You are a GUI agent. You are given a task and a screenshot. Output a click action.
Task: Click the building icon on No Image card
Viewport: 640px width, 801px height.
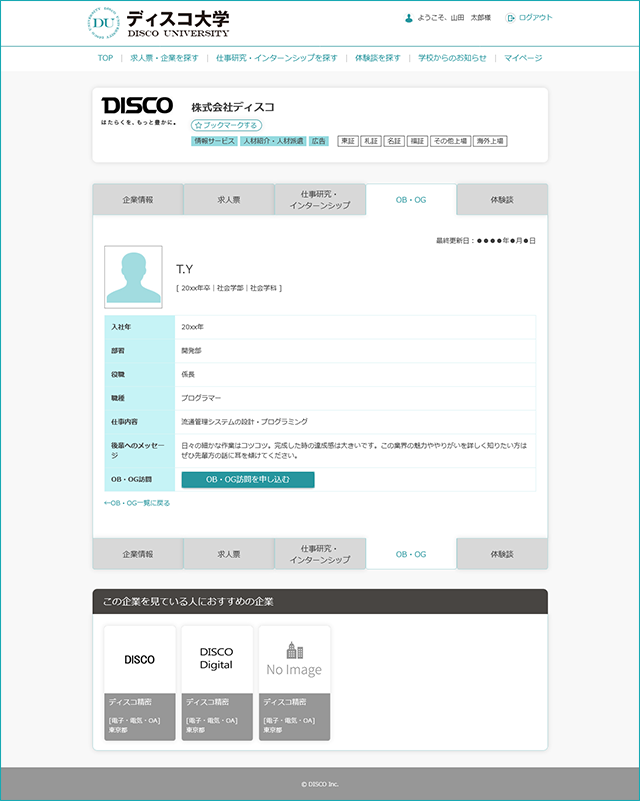pos(295,650)
